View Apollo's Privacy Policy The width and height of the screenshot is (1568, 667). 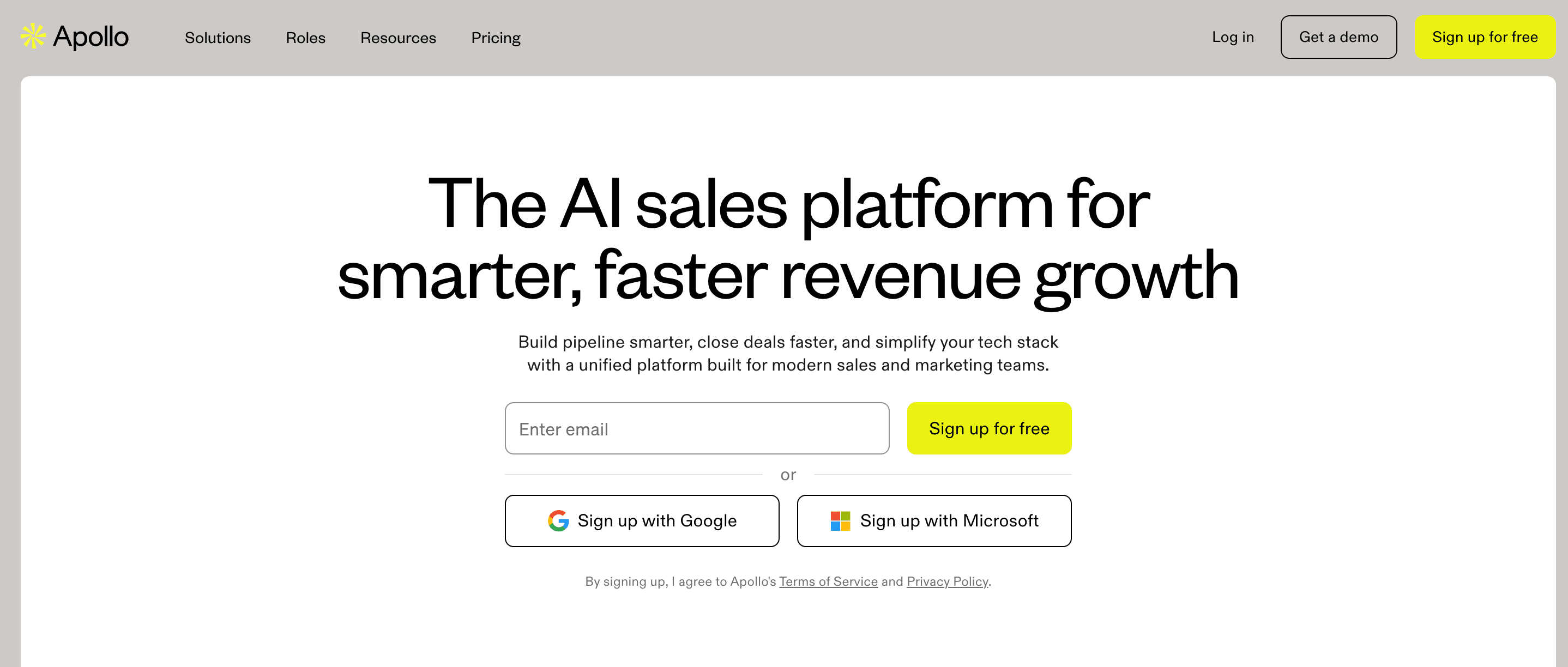(948, 581)
